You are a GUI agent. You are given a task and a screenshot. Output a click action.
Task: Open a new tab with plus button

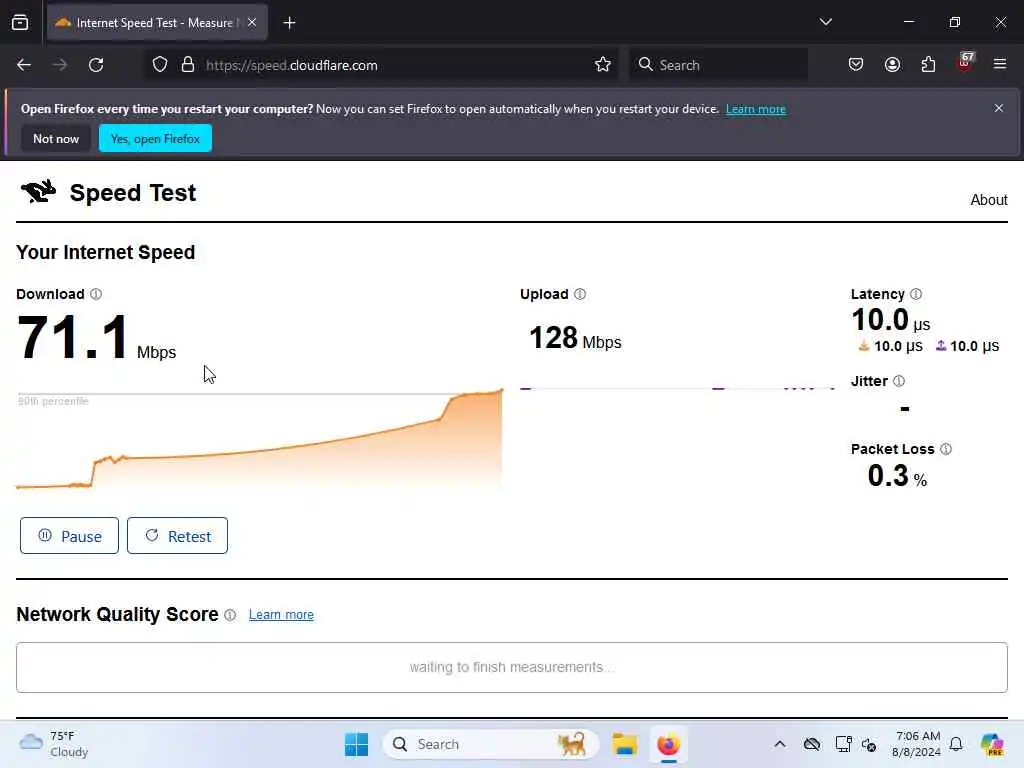[289, 23]
